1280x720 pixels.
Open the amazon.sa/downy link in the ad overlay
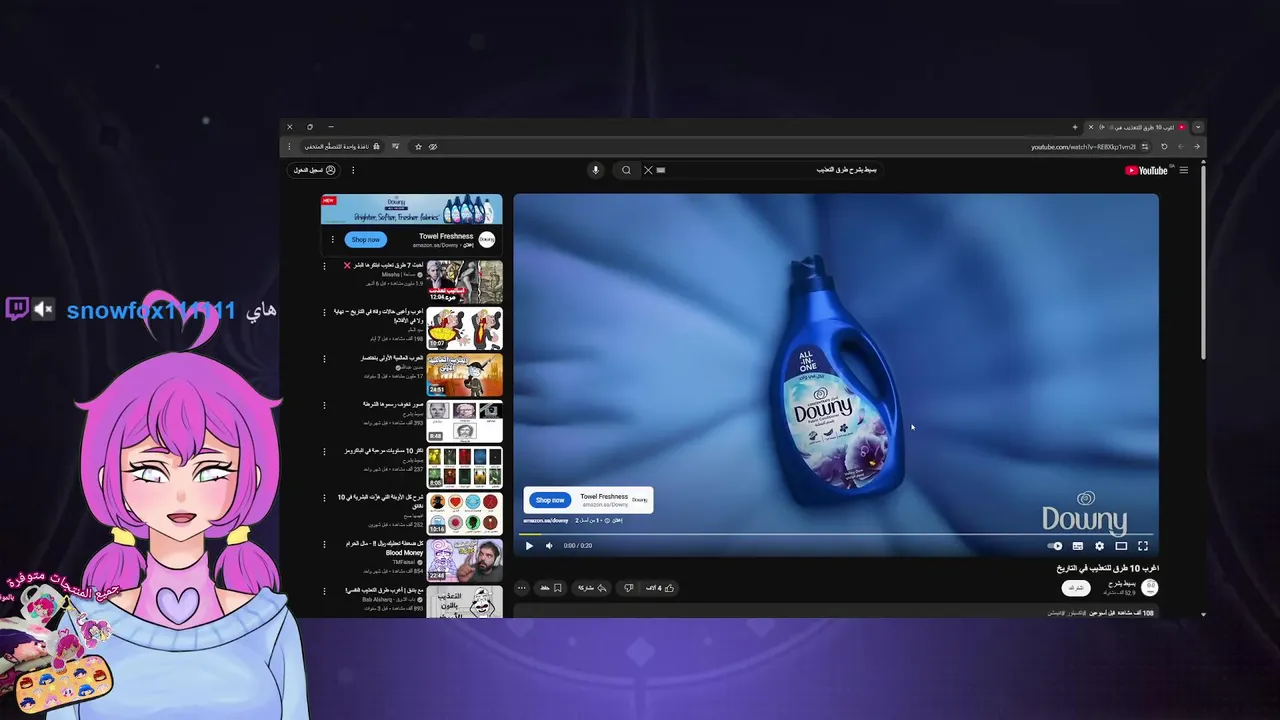[546, 520]
